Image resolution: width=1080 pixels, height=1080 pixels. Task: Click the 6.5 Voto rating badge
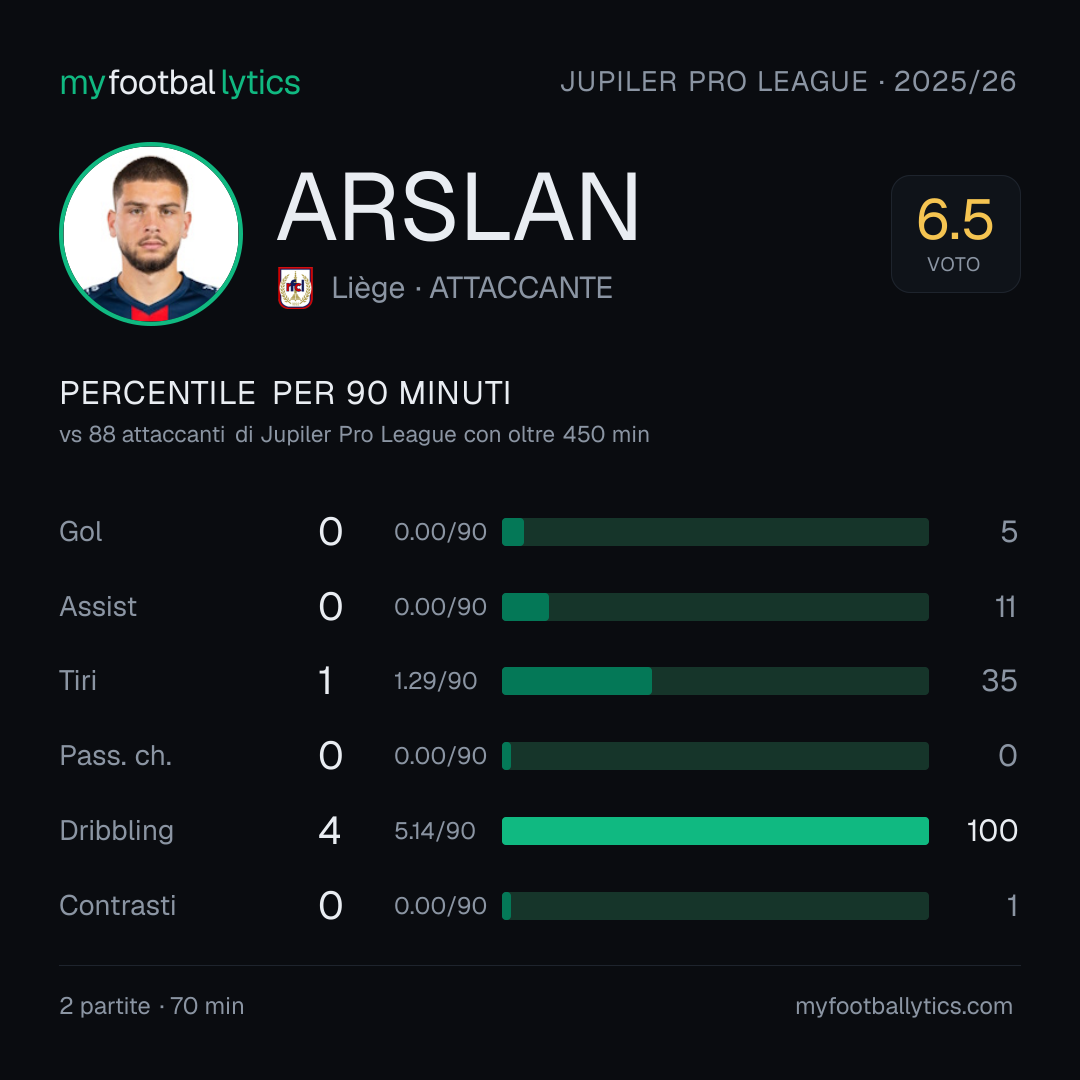[x=955, y=233]
